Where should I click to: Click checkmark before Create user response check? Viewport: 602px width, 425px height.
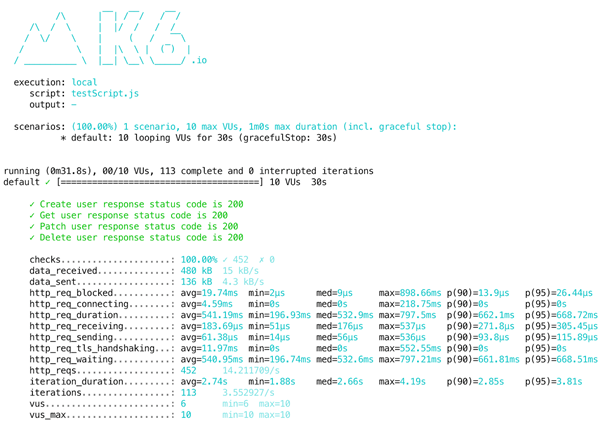tap(32, 204)
